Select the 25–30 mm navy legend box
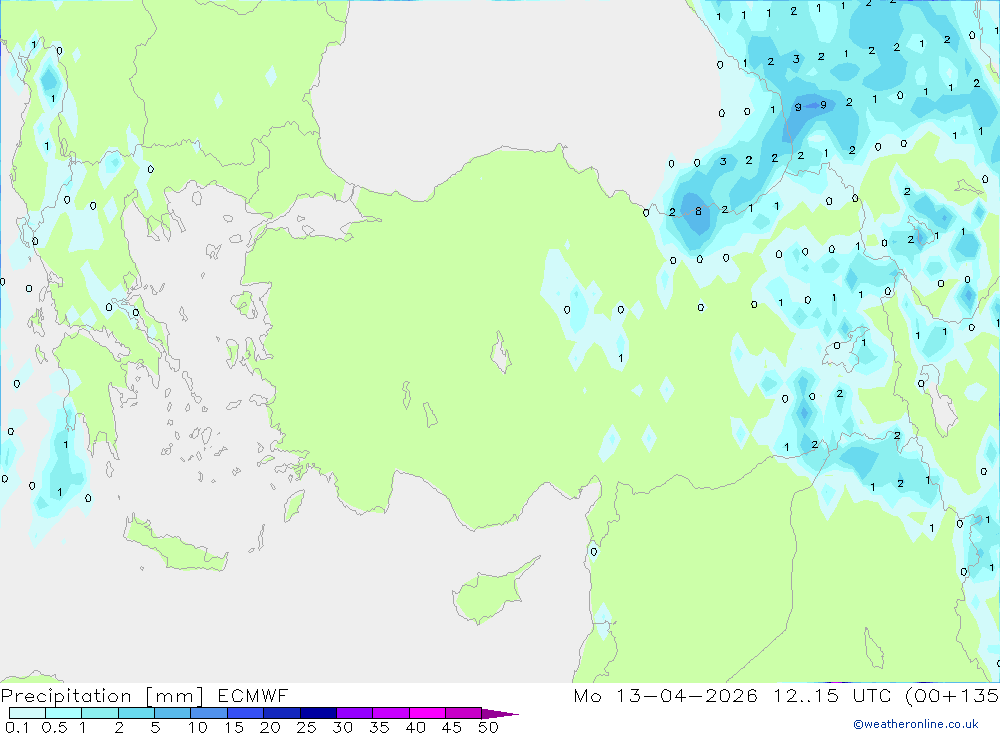Viewport: 1000px width, 733px height. [318, 713]
